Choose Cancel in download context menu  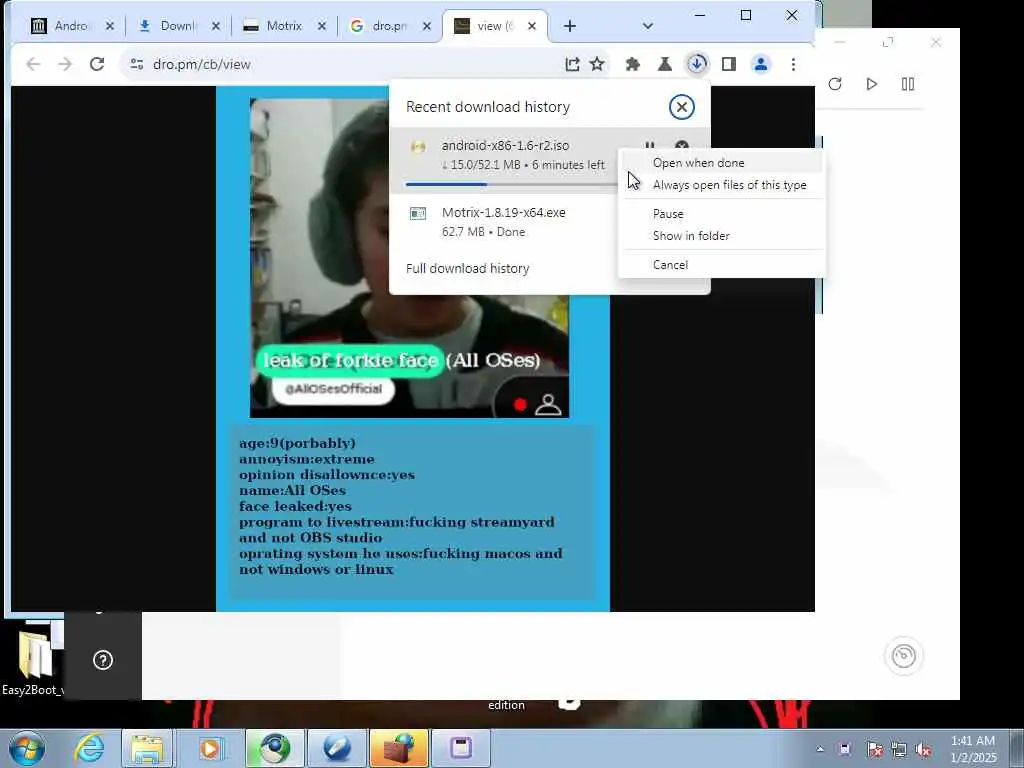point(670,264)
